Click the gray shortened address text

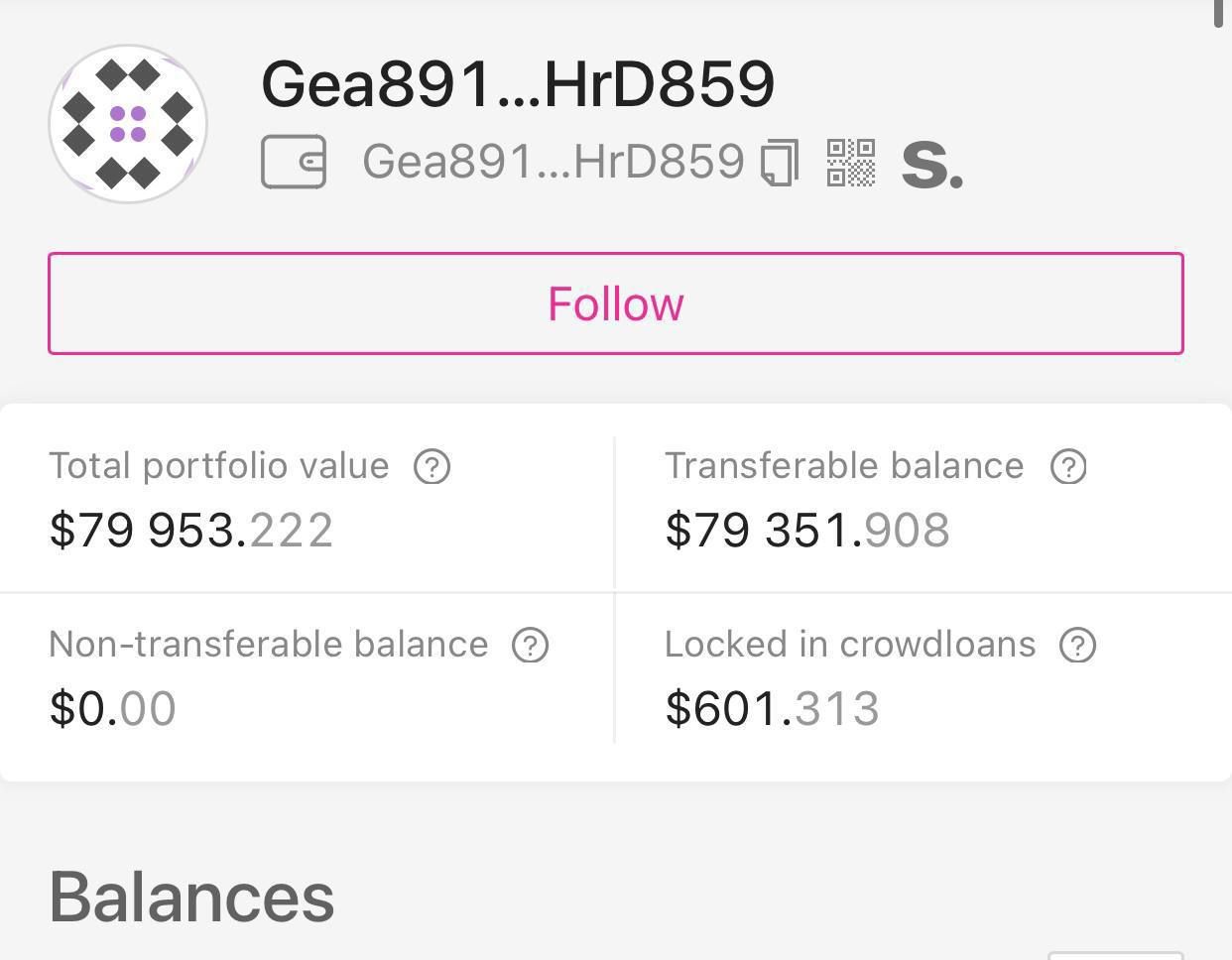coord(554,162)
